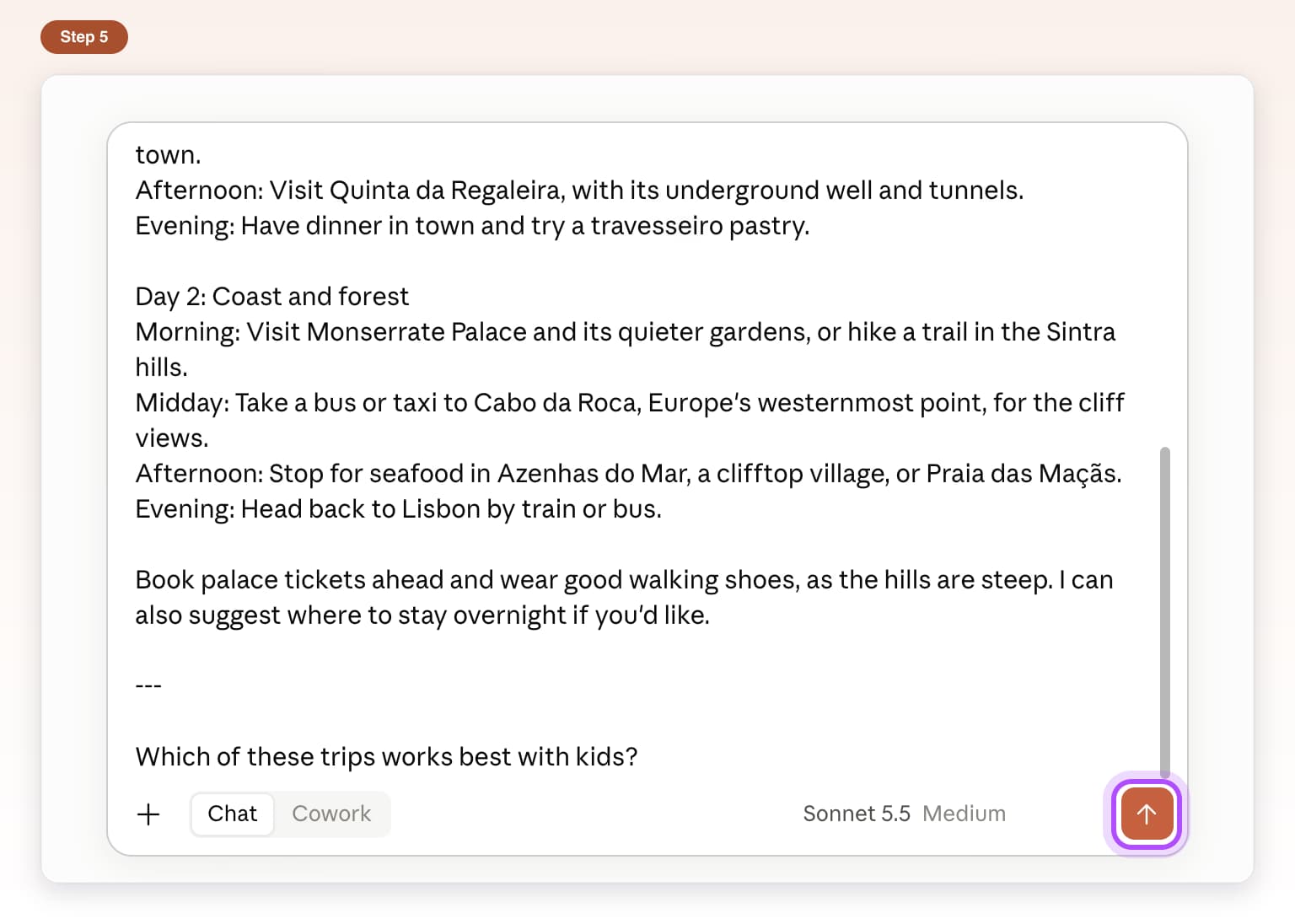This screenshot has width=1295, height=924.
Task: Click the text mentioning Quinta da Regaleira
Action: click(579, 190)
